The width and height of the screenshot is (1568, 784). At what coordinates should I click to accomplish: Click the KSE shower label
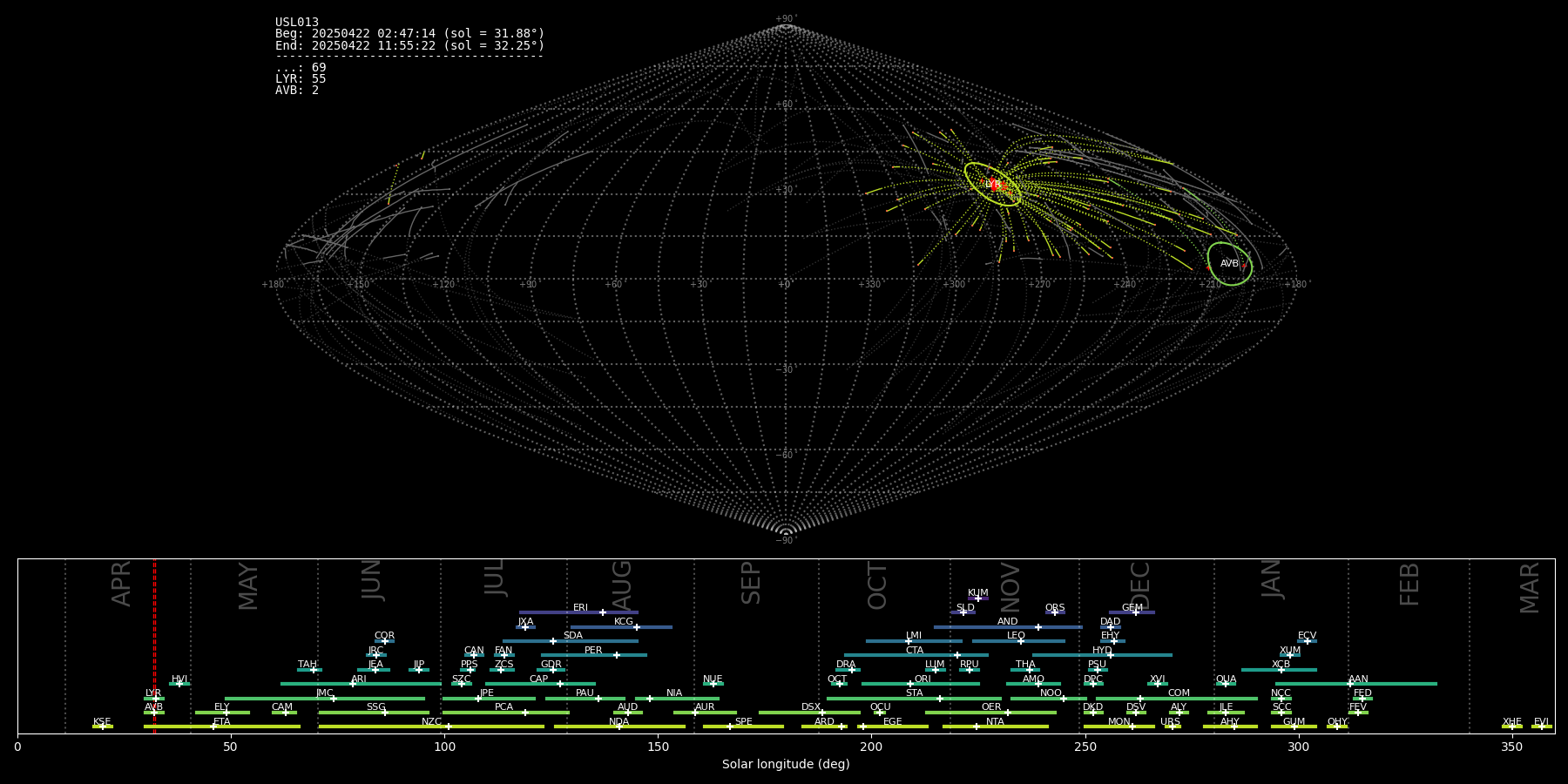(x=102, y=722)
